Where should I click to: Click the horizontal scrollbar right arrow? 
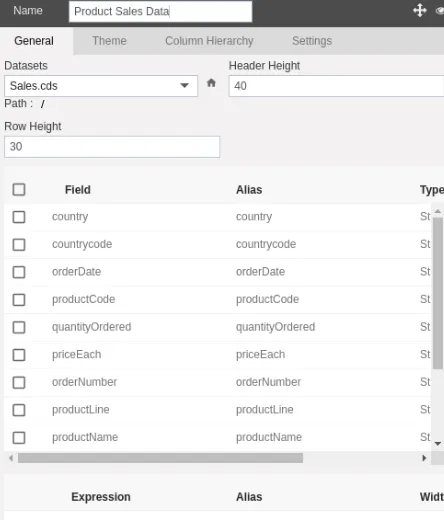pos(424,458)
